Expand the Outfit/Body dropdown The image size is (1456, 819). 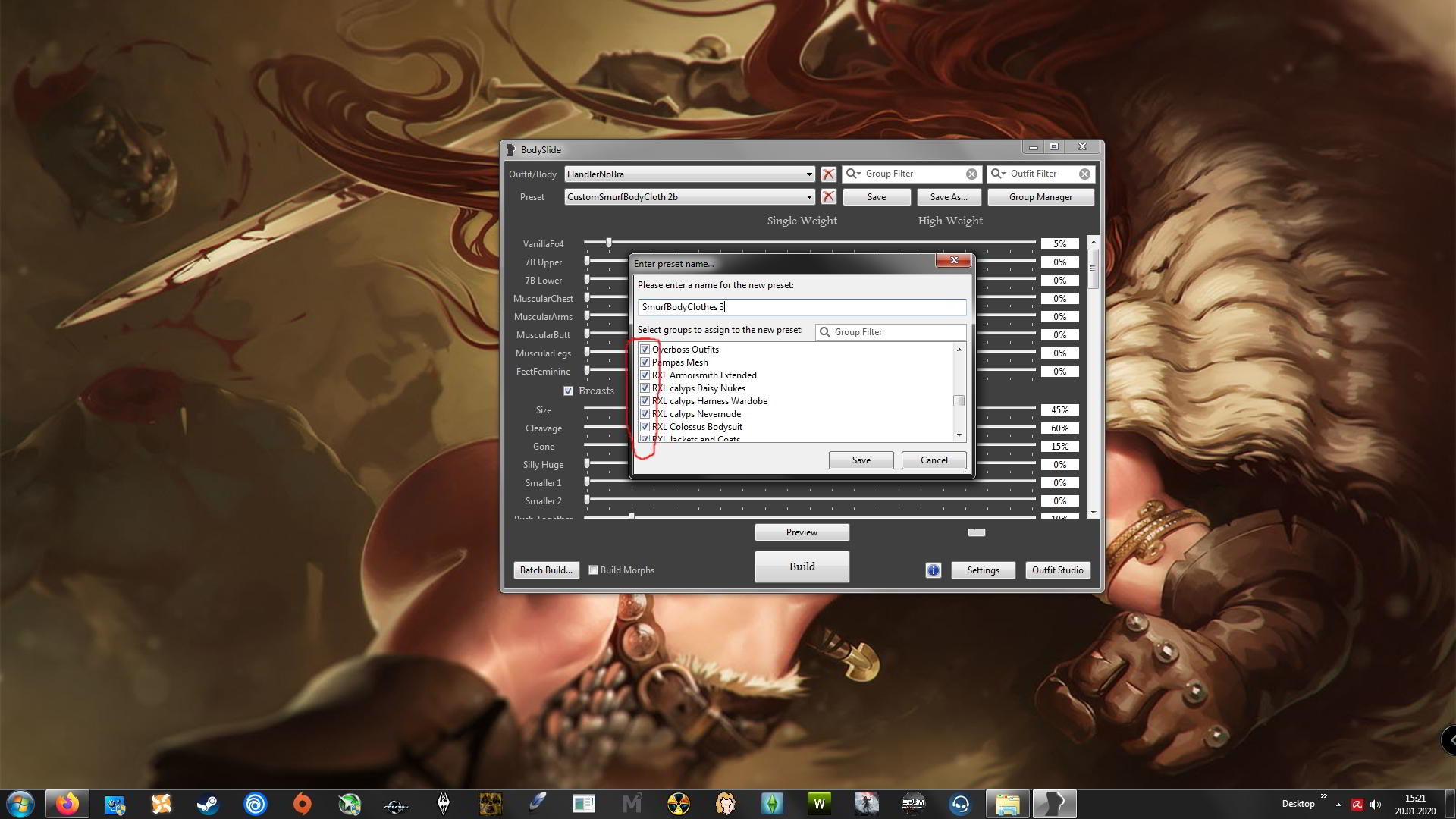coord(808,174)
